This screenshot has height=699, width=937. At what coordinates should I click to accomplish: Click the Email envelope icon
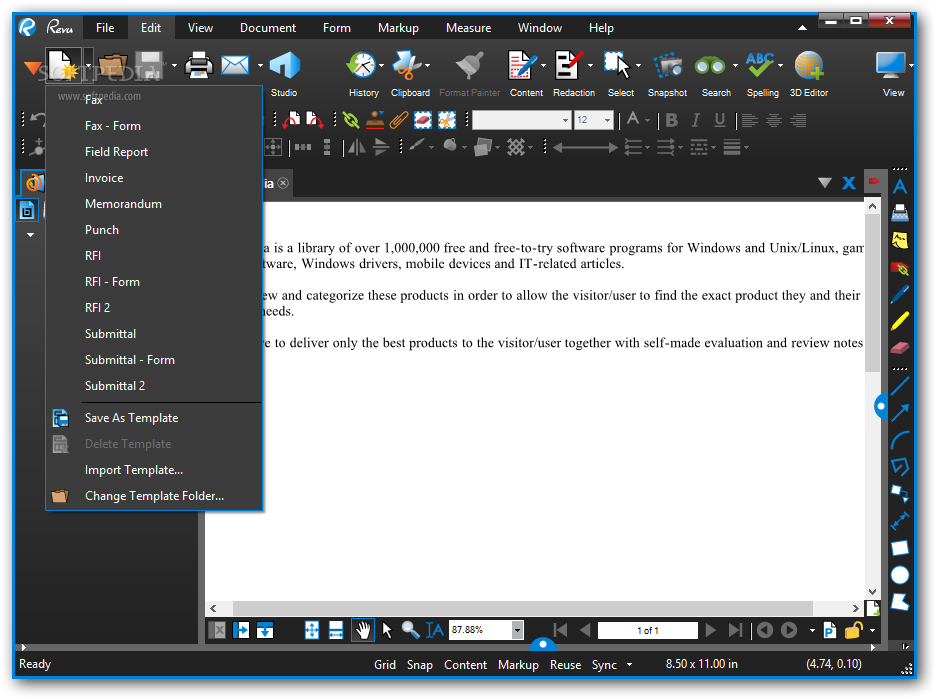click(235, 66)
